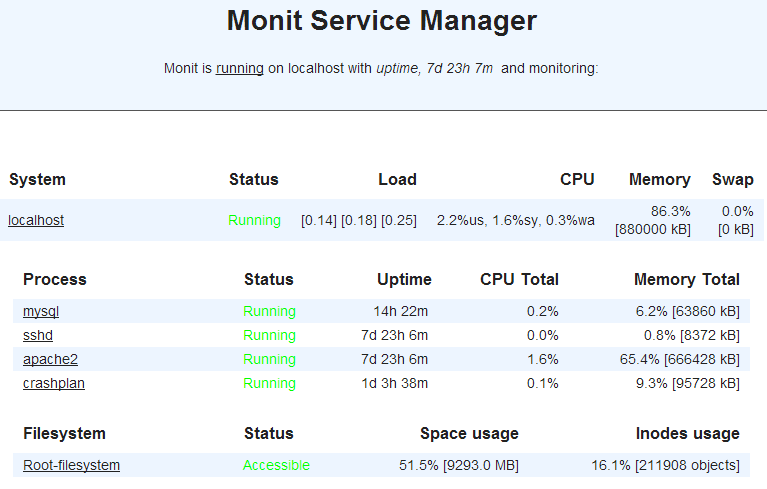
Task: Click the Memory Total column header
Action: (x=687, y=279)
